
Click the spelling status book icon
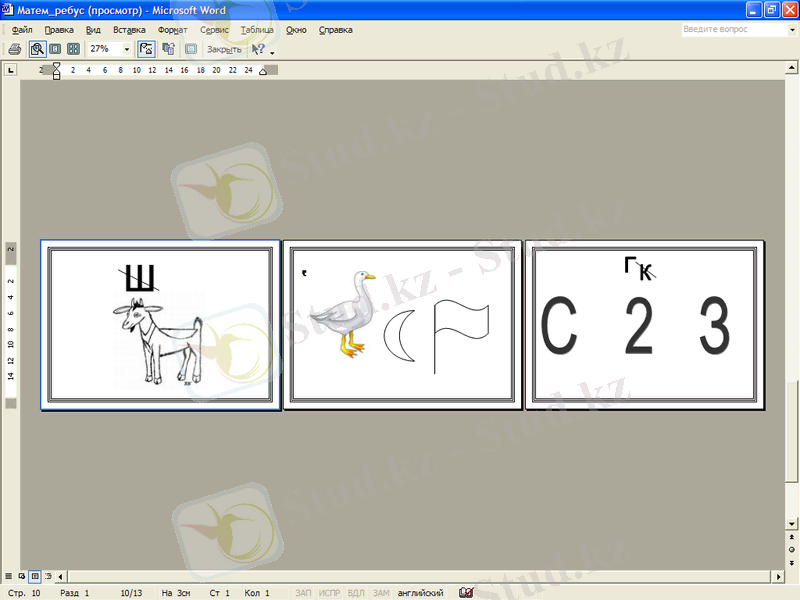[465, 593]
